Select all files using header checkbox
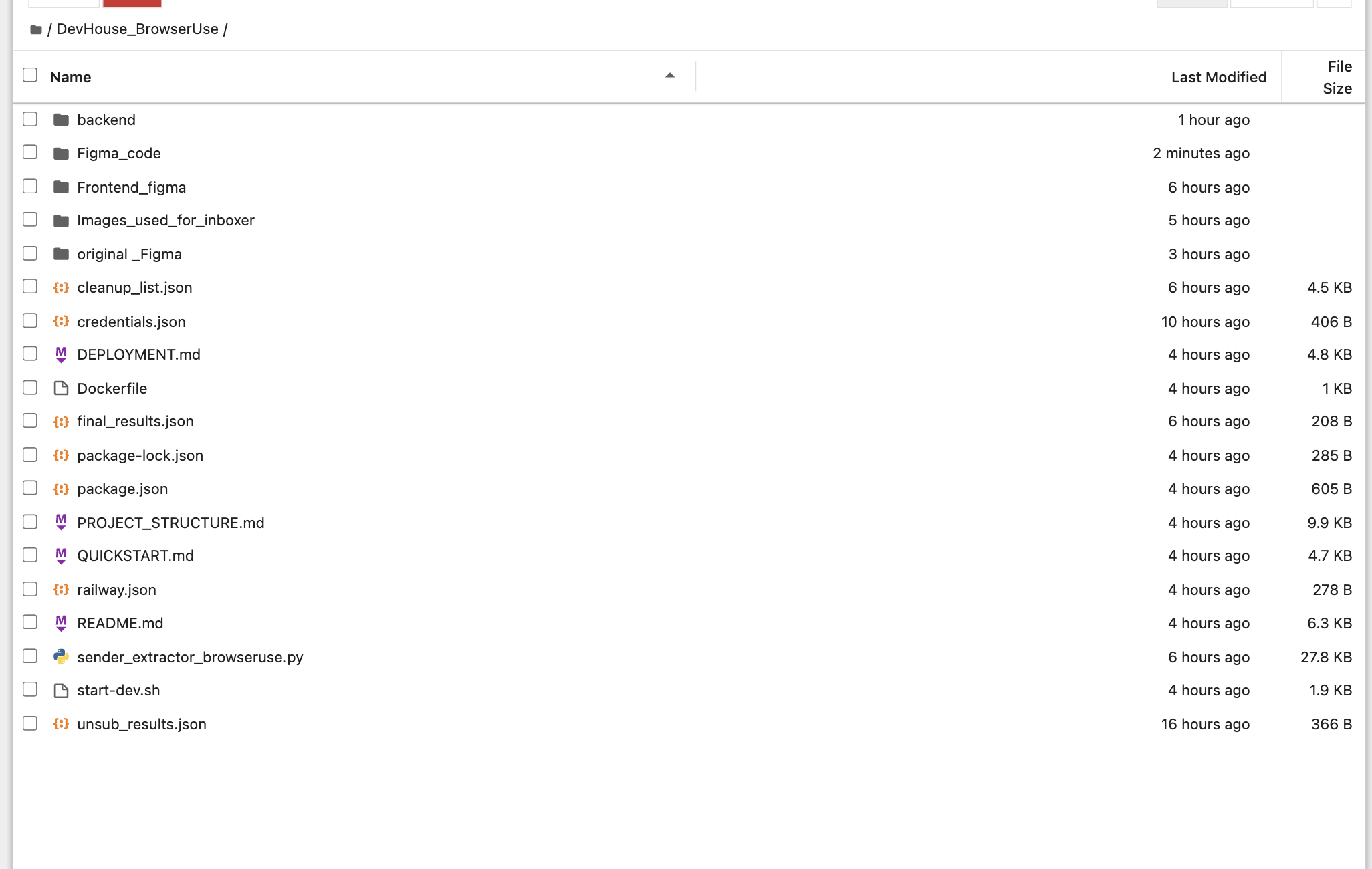This screenshot has height=869, width=1372. pos(30,75)
